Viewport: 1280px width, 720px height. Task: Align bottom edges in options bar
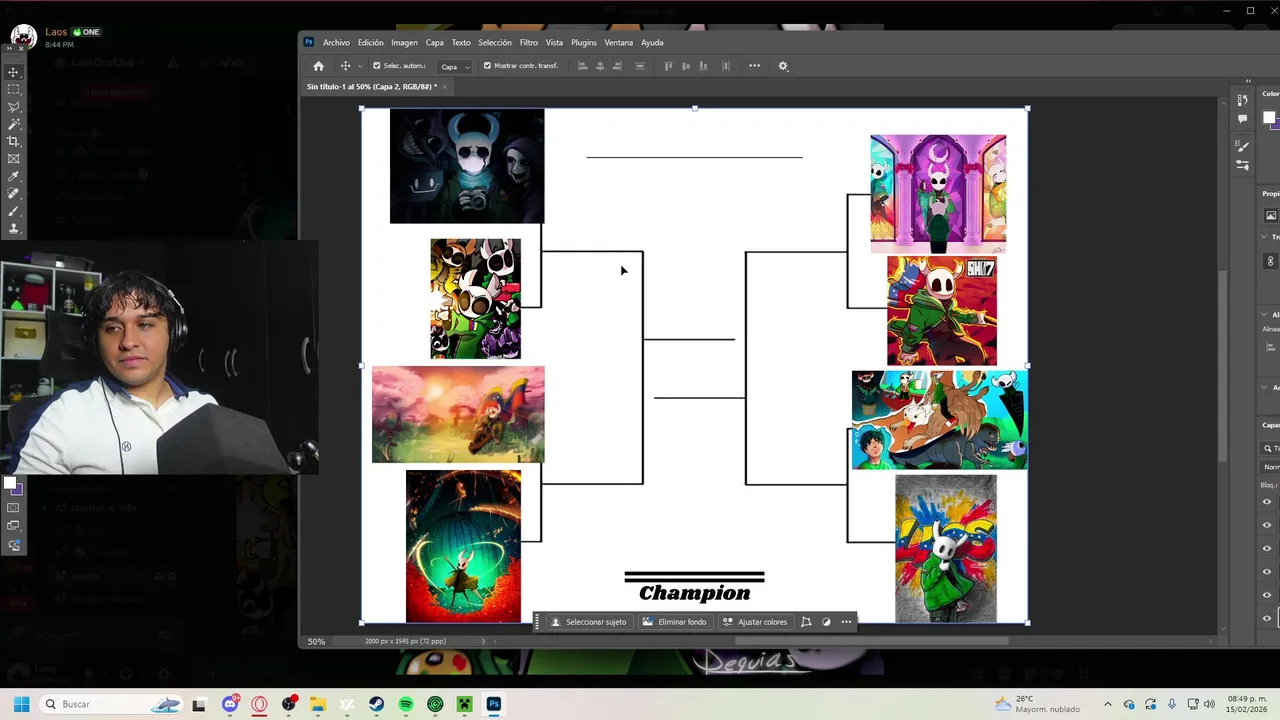703,66
